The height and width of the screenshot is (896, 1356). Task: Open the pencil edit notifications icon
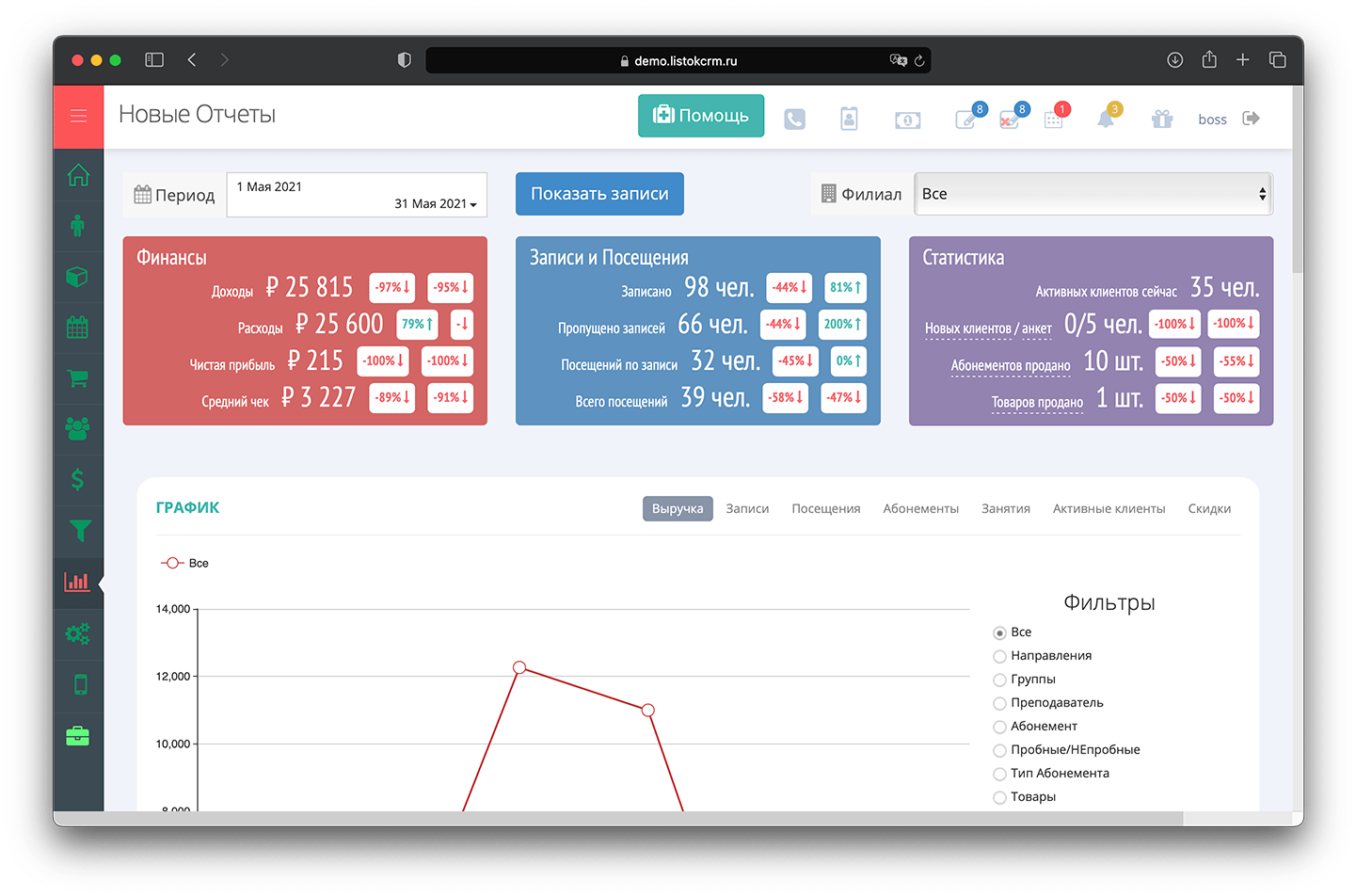967,118
